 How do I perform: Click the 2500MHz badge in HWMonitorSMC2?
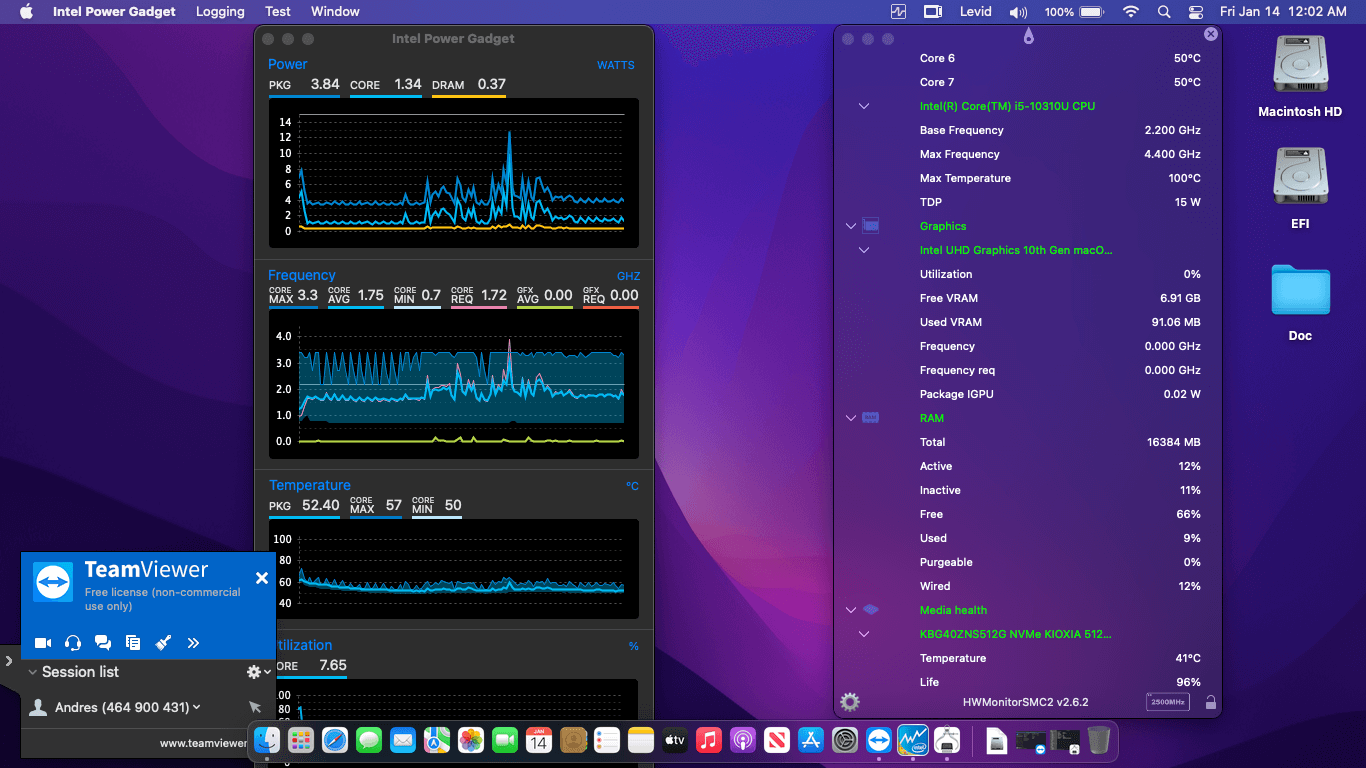pyautogui.click(x=1167, y=702)
